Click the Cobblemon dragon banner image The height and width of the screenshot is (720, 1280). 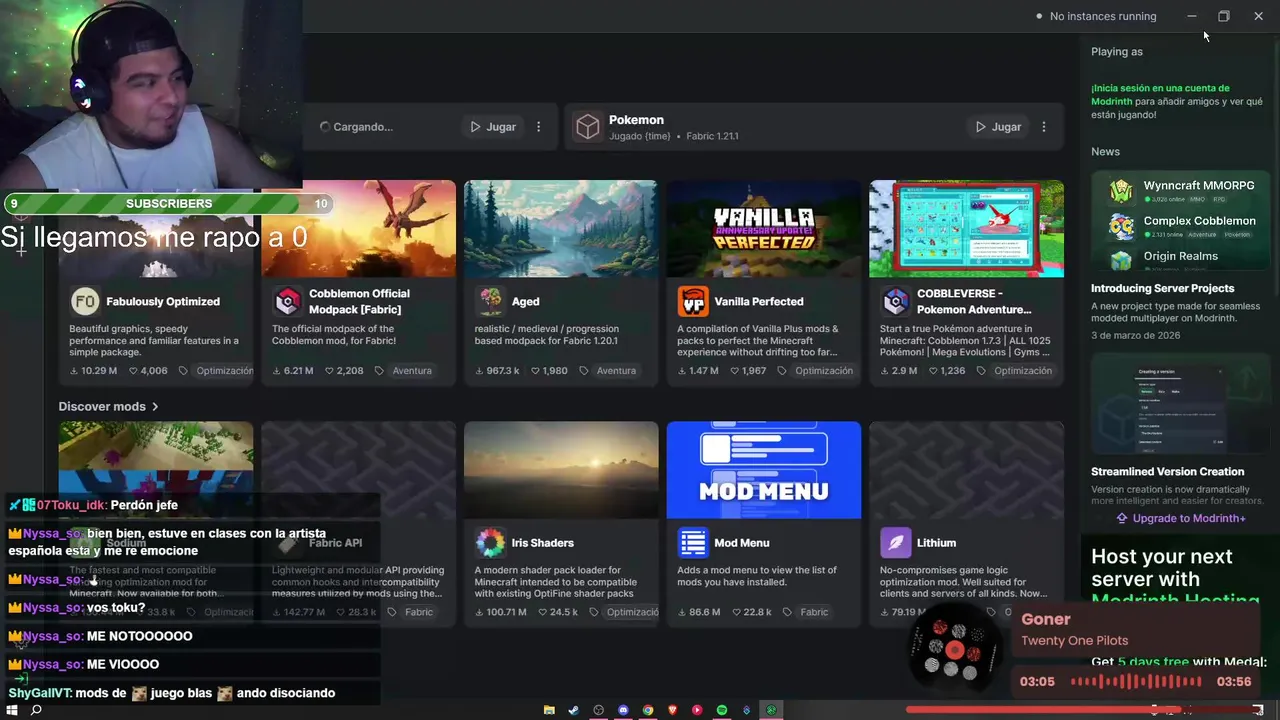[x=358, y=229]
